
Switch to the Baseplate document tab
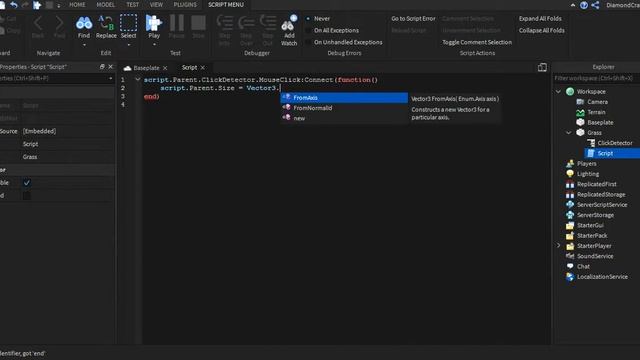[x=146, y=68]
